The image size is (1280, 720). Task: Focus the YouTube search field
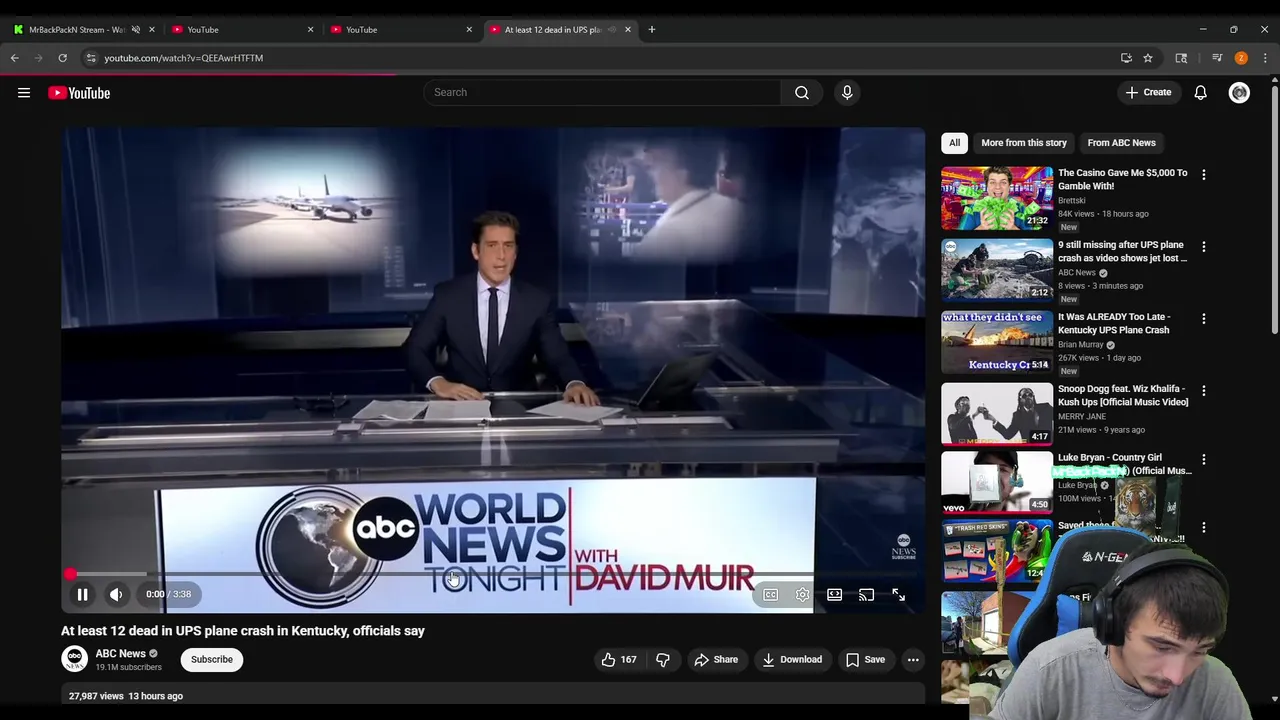pyautogui.click(x=602, y=92)
